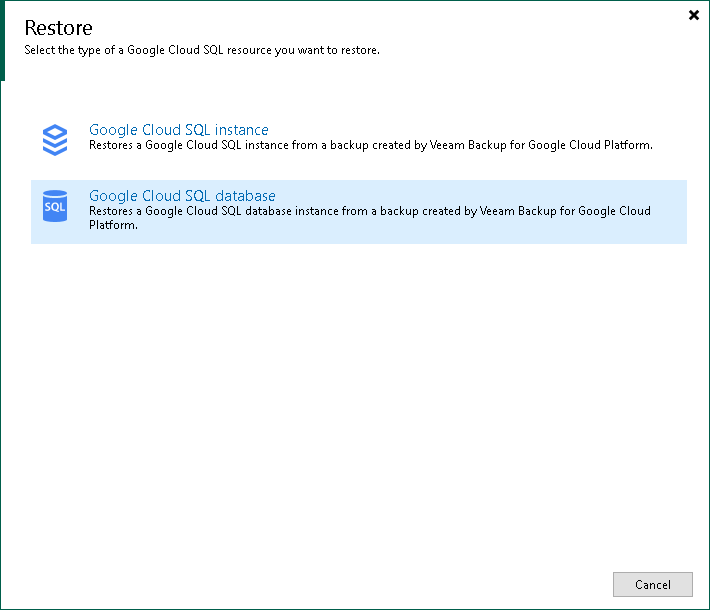This screenshot has height=610, width=710.
Task: Click the Cloud SQL instance description text
Action: tap(370, 145)
